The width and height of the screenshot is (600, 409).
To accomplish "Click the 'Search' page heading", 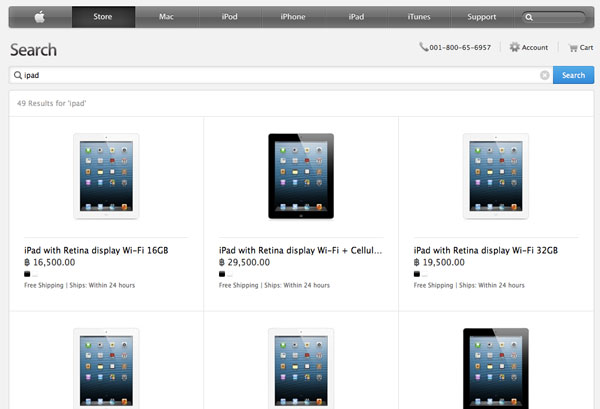I will click(x=34, y=50).
